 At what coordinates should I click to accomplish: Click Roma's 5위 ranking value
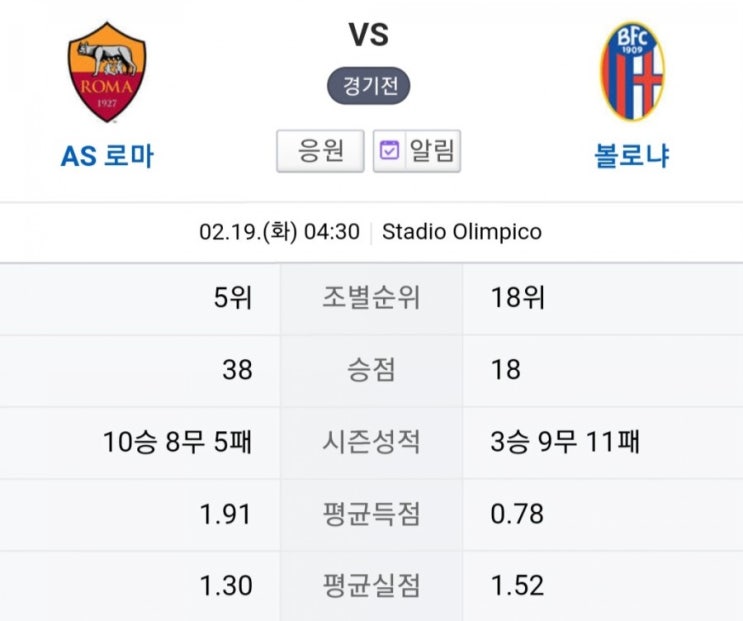233,298
